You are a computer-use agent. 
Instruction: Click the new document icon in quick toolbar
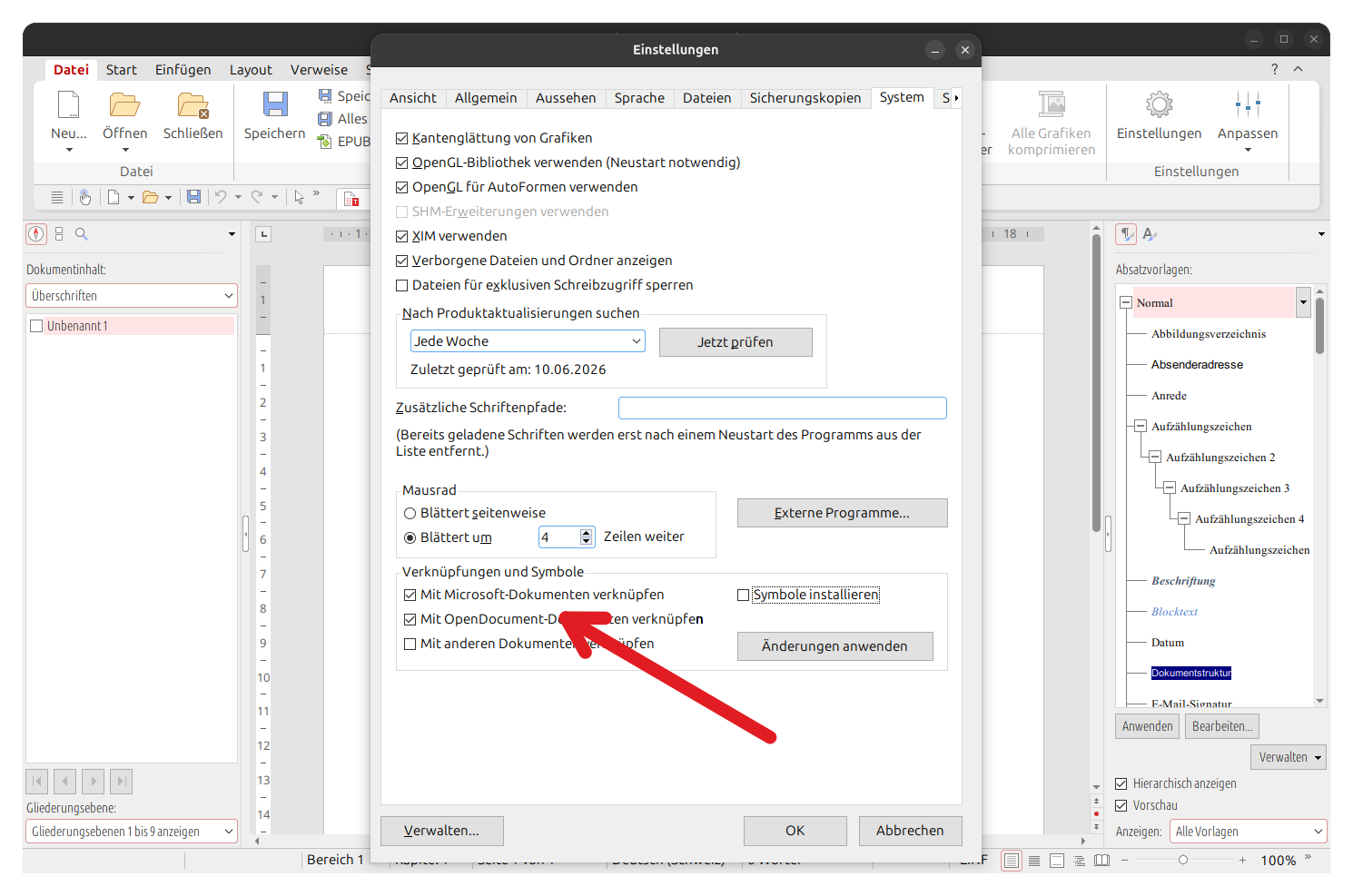click(x=114, y=197)
